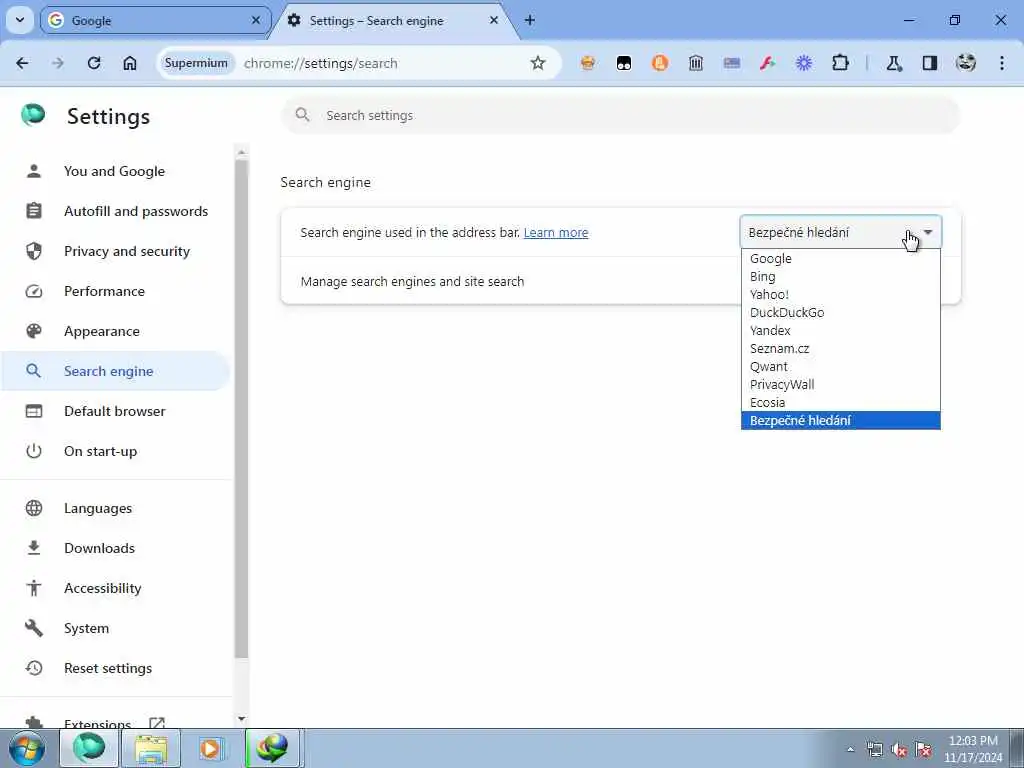
Task: Click the sidebar scrollbar down arrow
Action: 242,718
